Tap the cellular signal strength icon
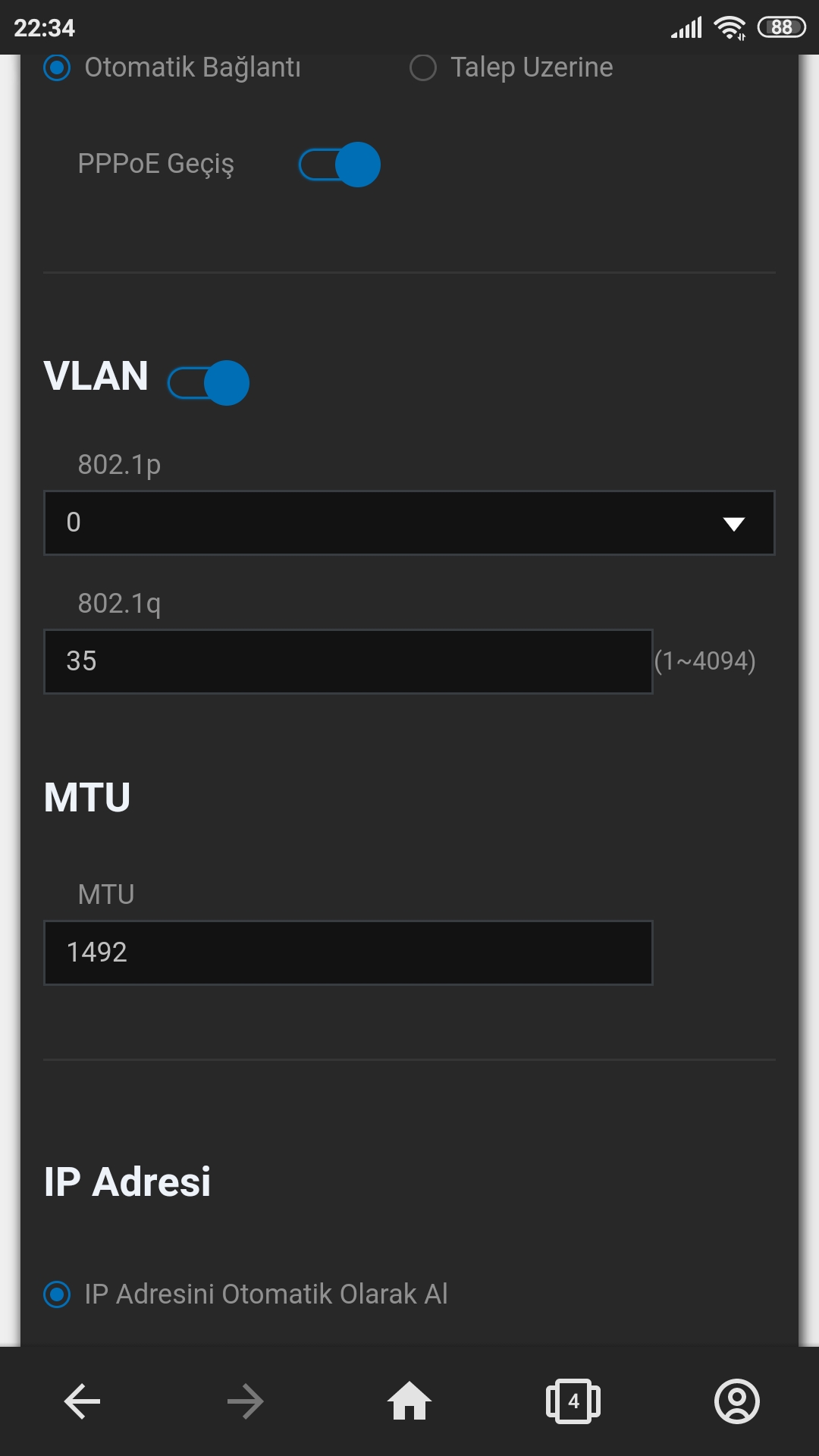The width and height of the screenshot is (819, 1456). (686, 29)
